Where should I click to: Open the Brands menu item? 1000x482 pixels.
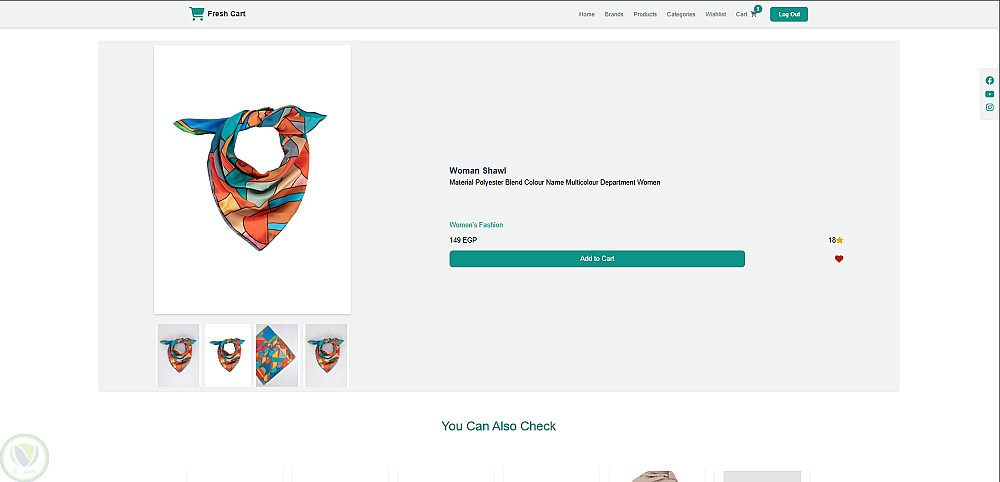pyautogui.click(x=614, y=14)
